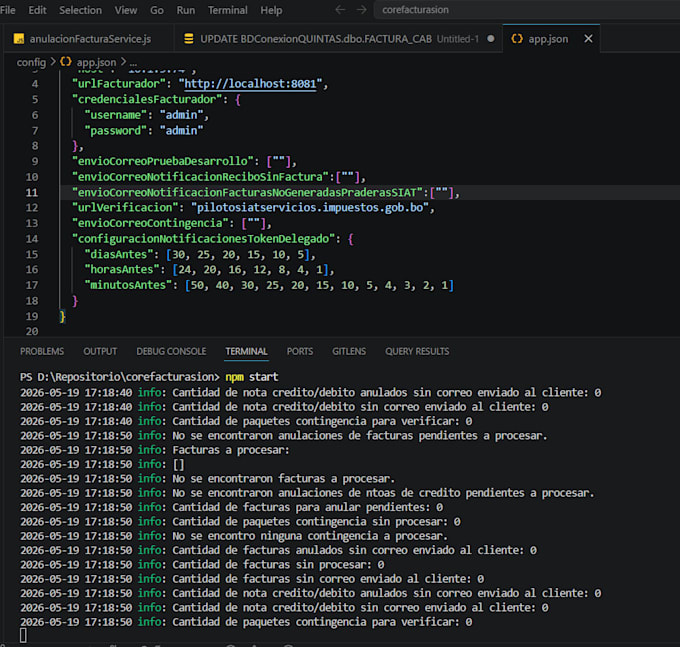
Task: Expand the breadcrumb ellipsis segment
Action: click(133, 62)
